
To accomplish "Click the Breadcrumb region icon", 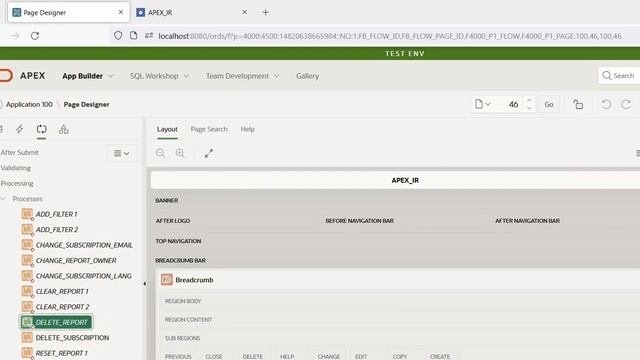I will tap(167, 280).
